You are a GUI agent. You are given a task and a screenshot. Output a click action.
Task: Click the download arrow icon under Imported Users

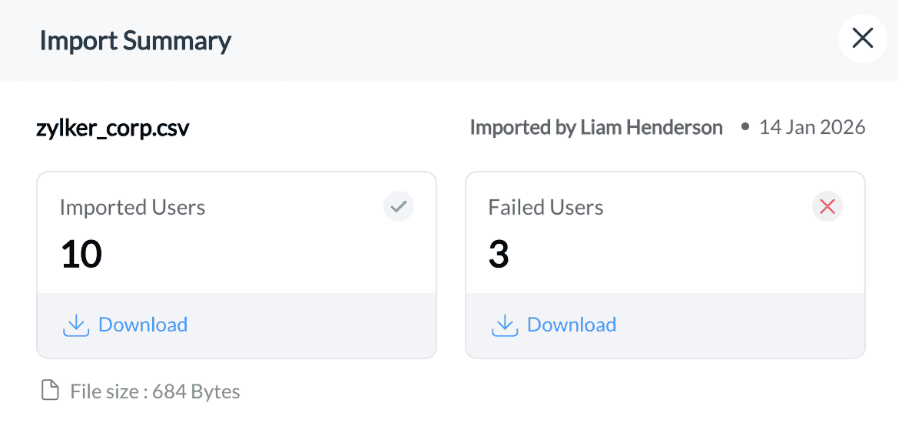76,325
